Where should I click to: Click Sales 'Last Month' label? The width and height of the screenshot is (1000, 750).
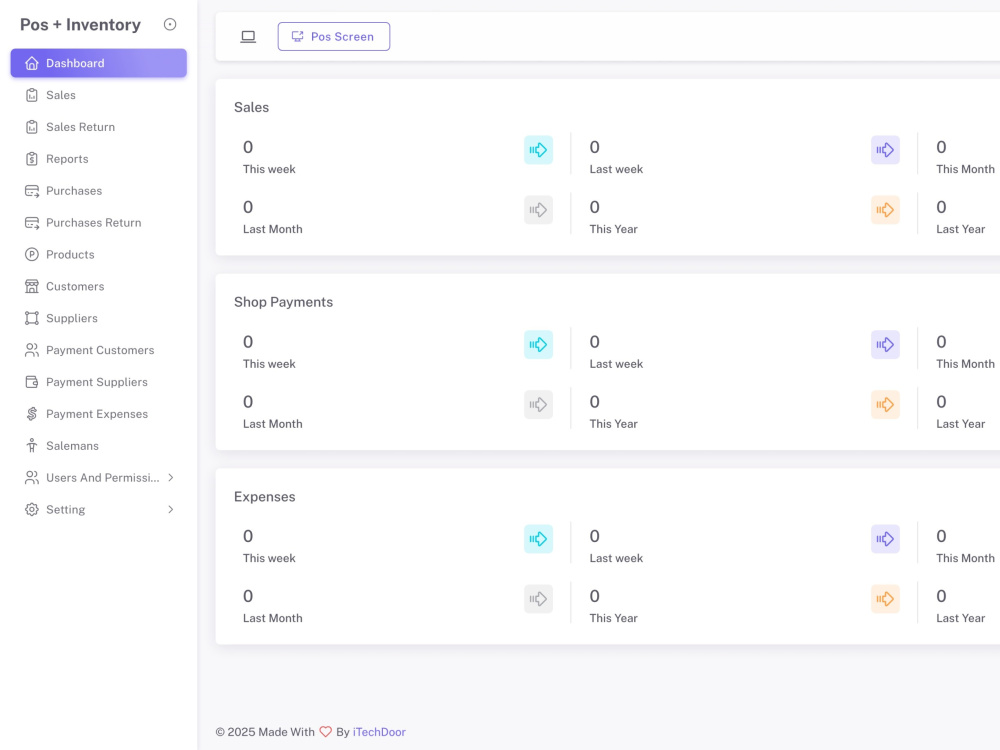[272, 229]
